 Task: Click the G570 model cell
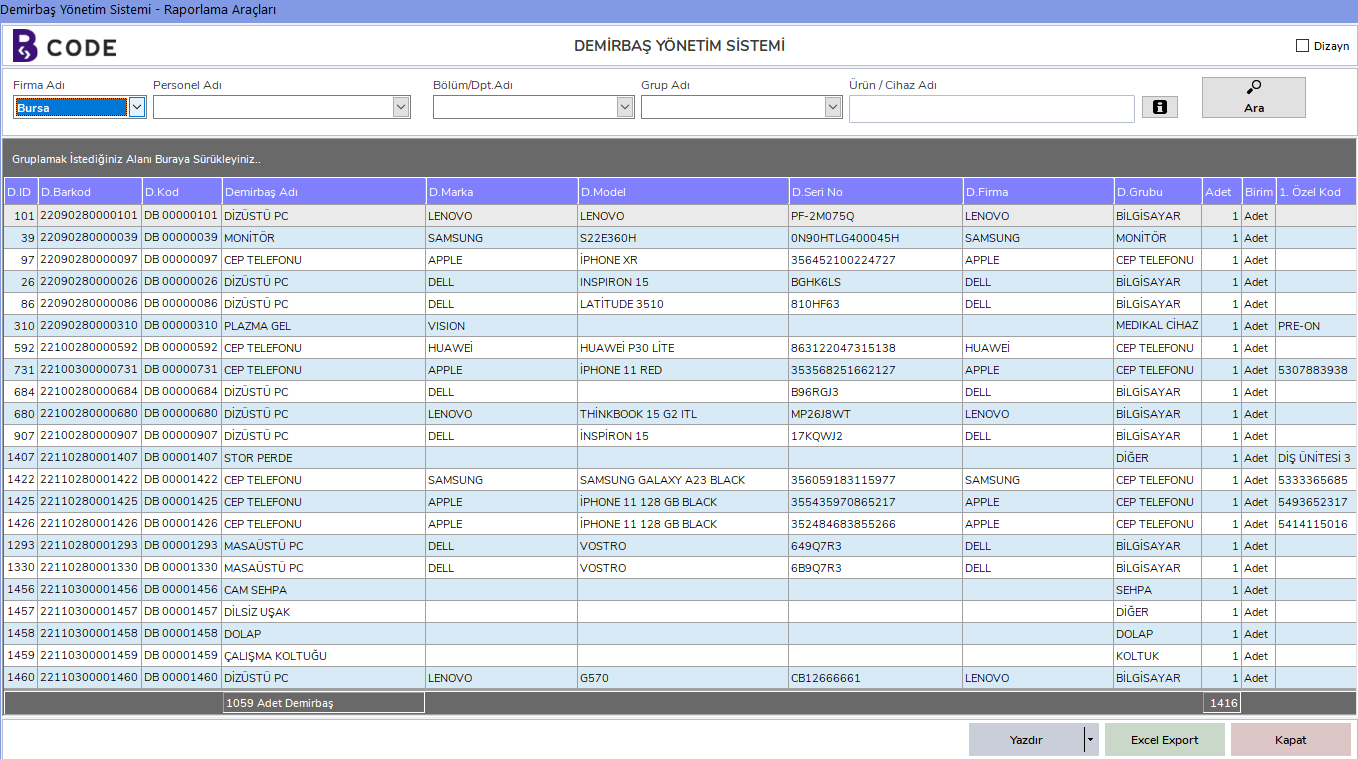683,678
